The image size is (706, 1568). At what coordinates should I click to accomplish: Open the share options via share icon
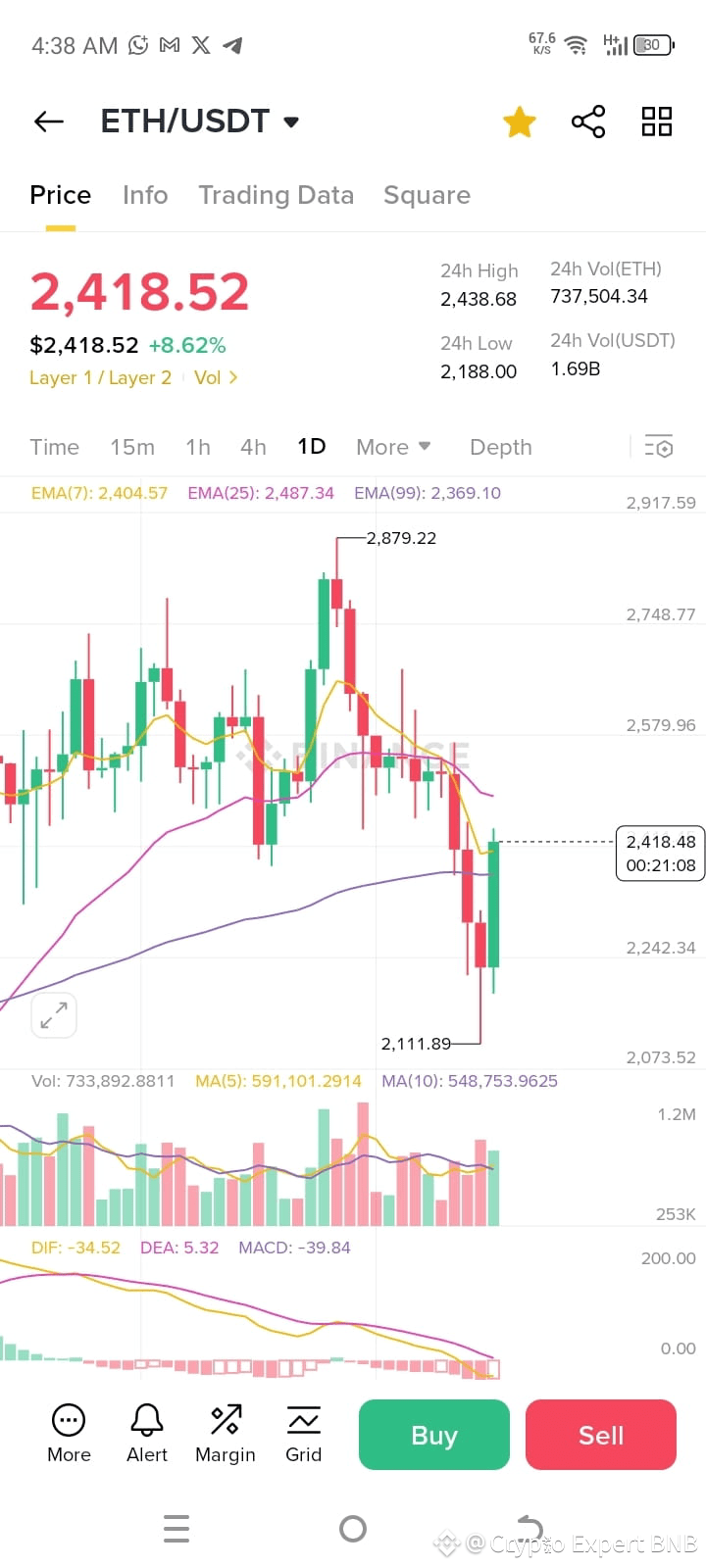[x=587, y=122]
